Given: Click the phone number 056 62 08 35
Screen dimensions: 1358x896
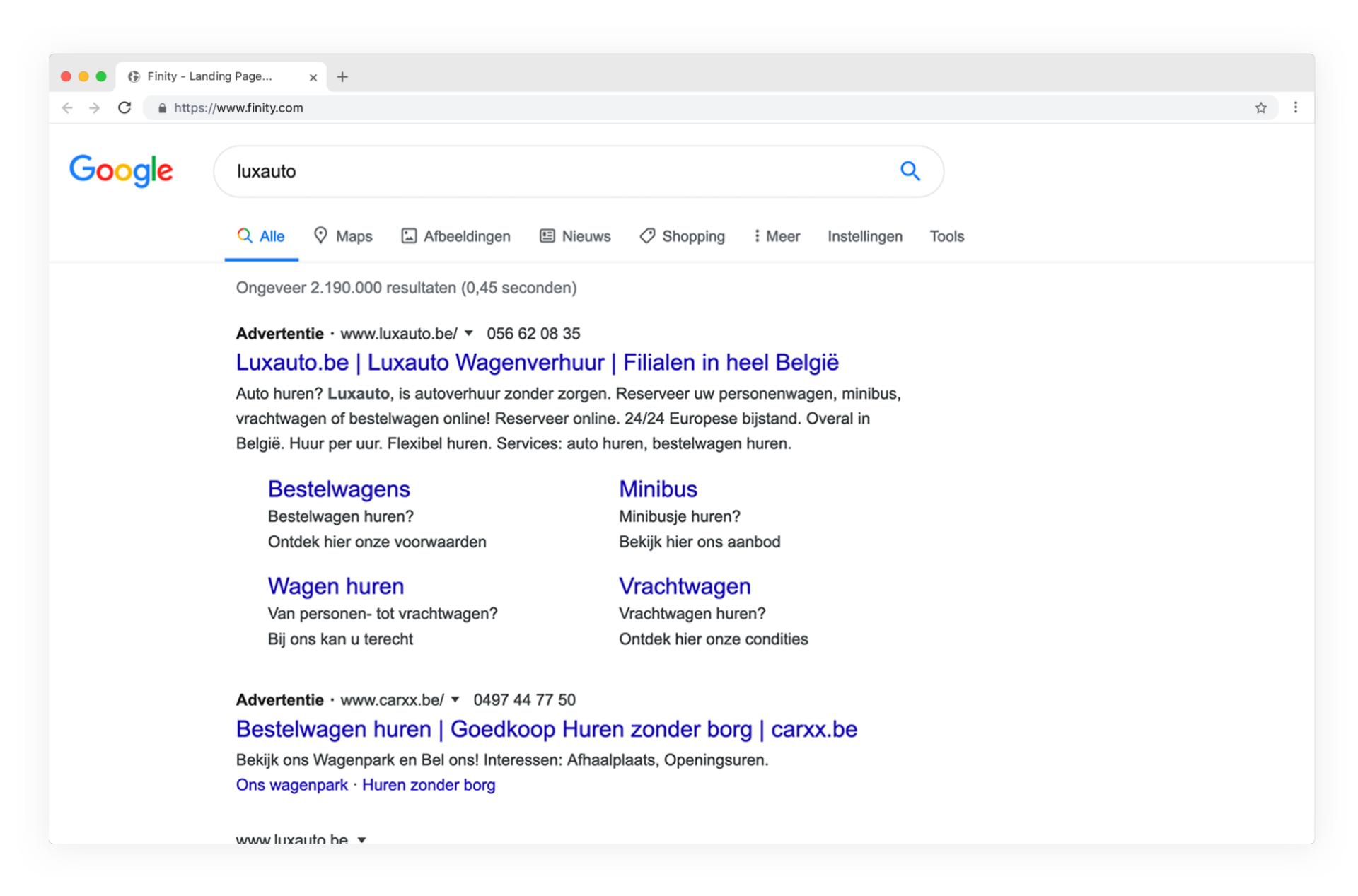Looking at the screenshot, I should click(x=533, y=333).
